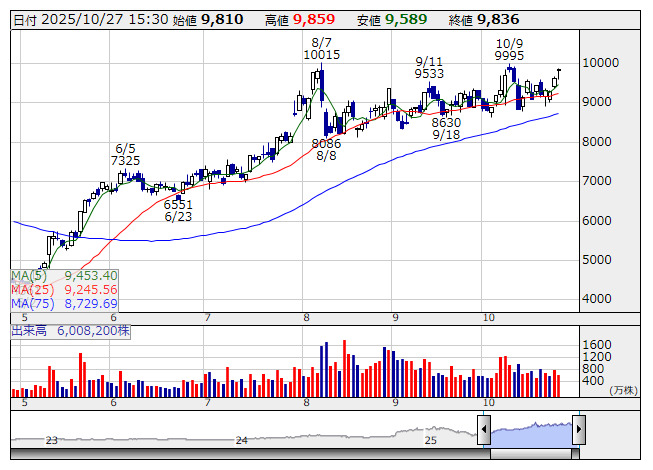Click the 8/7 10015 peak label

coord(322,49)
